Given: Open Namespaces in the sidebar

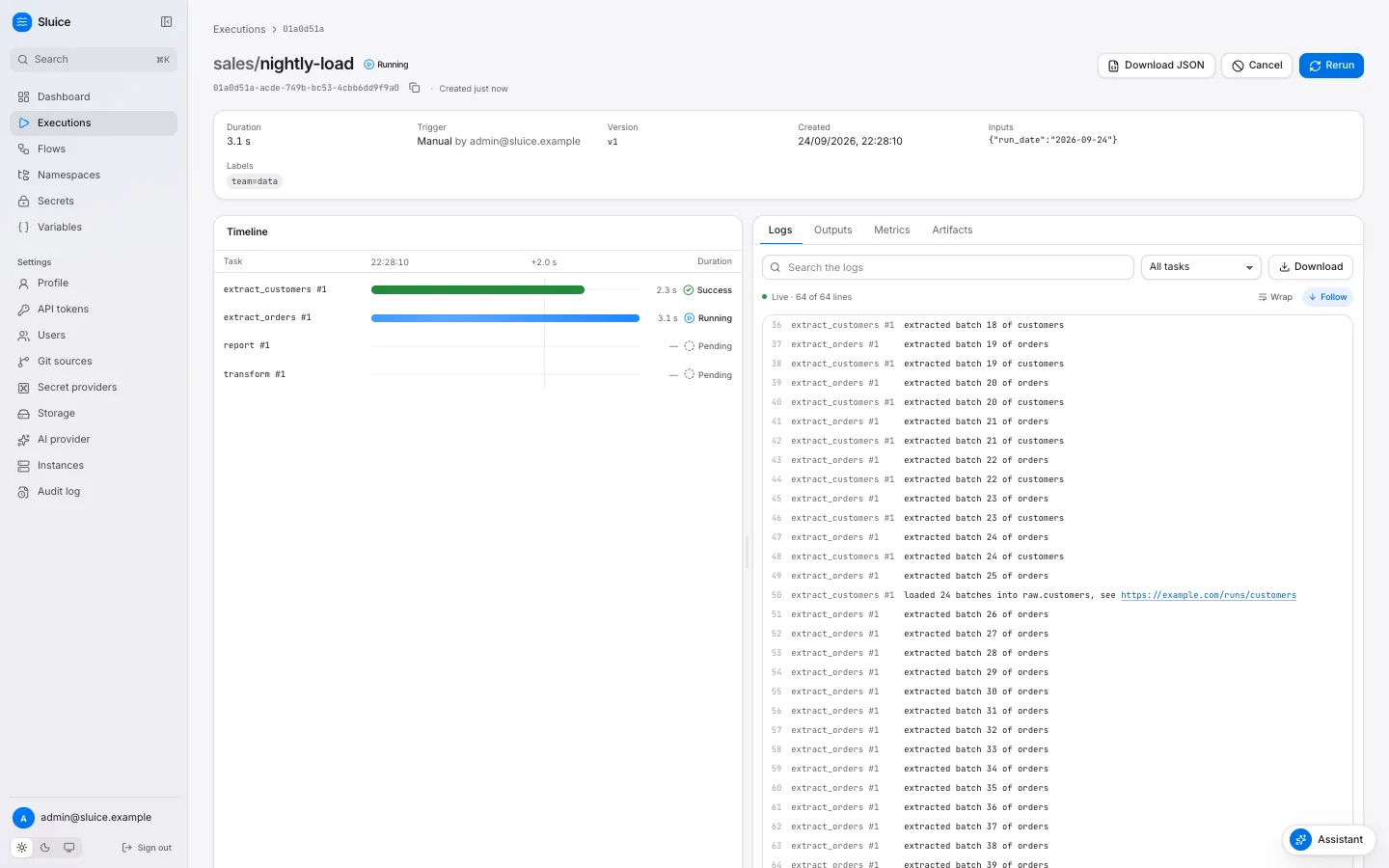Looking at the screenshot, I should tap(94, 175).
